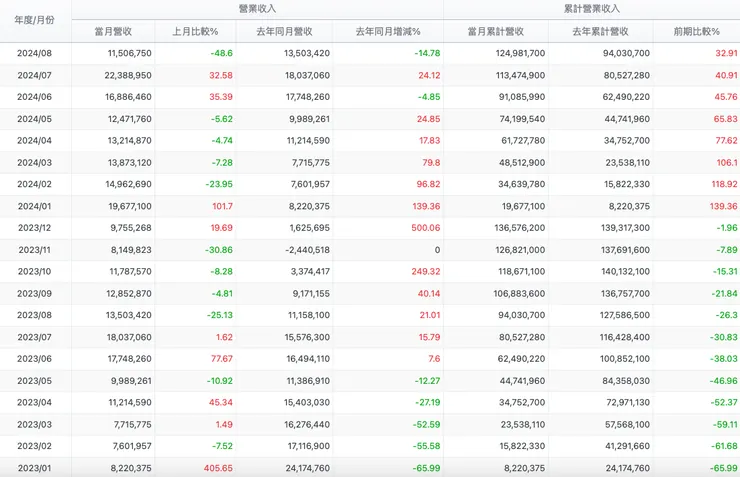Click the year-over-year value 500.06

426,228
